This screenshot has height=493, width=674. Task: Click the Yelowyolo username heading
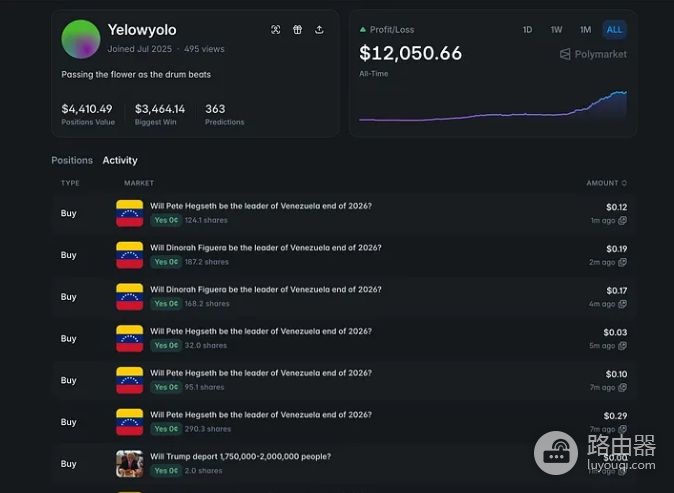point(142,30)
